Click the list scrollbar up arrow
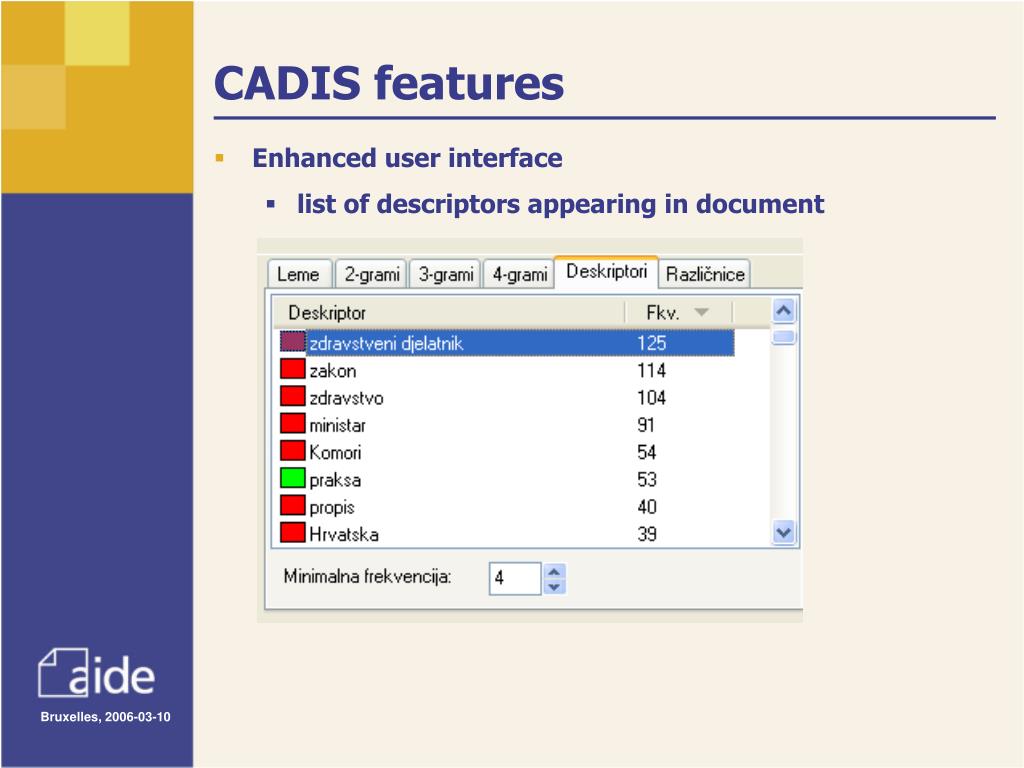 [x=783, y=311]
